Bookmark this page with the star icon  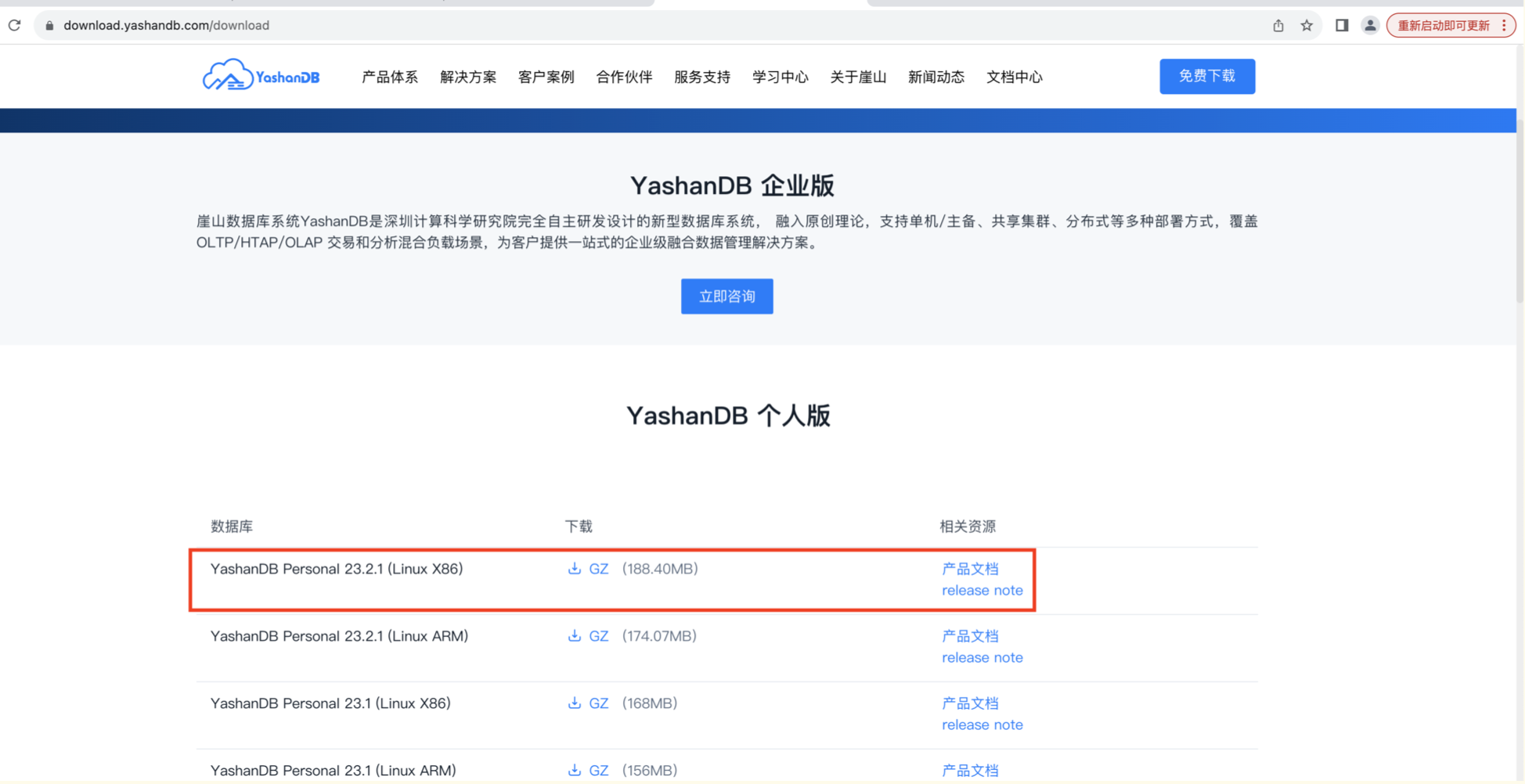coord(1307,25)
